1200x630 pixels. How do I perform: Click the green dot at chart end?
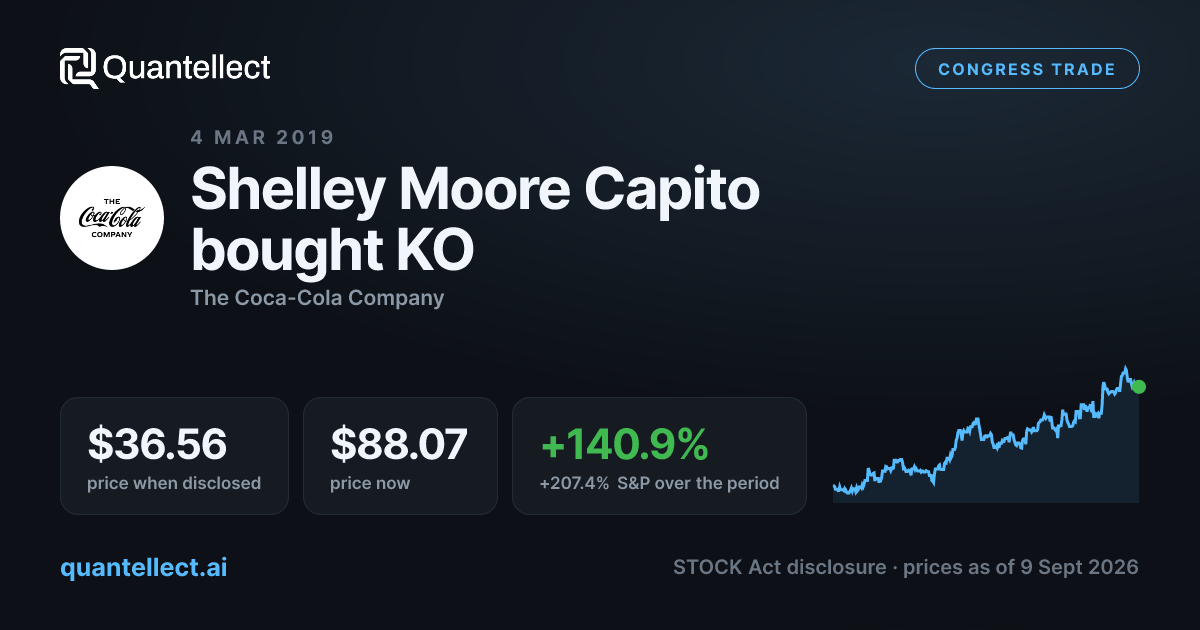pyautogui.click(x=1139, y=387)
